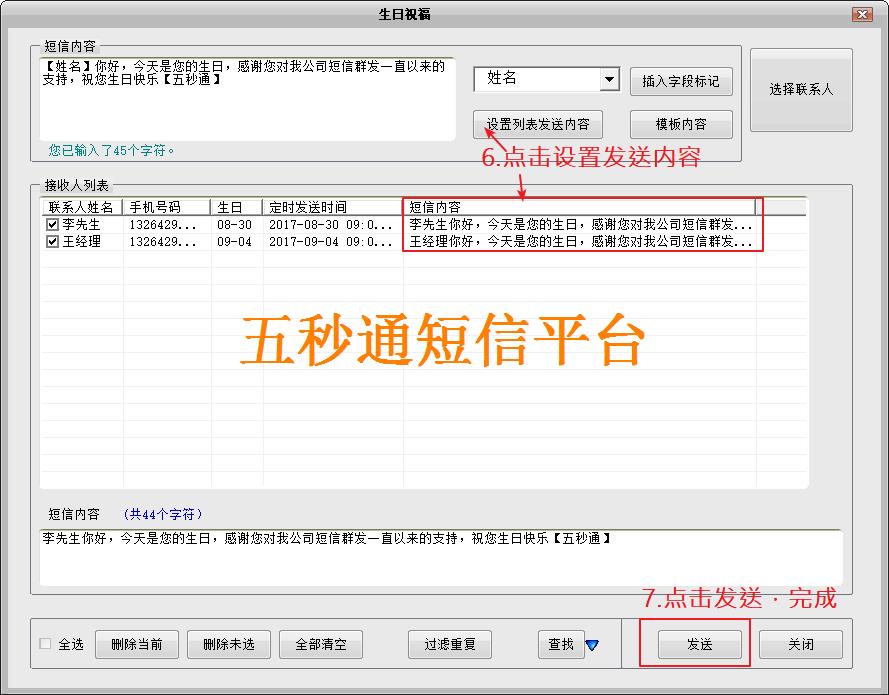This screenshot has height=695, width=889.
Task: Click the 关闭 button
Action: pos(801,644)
